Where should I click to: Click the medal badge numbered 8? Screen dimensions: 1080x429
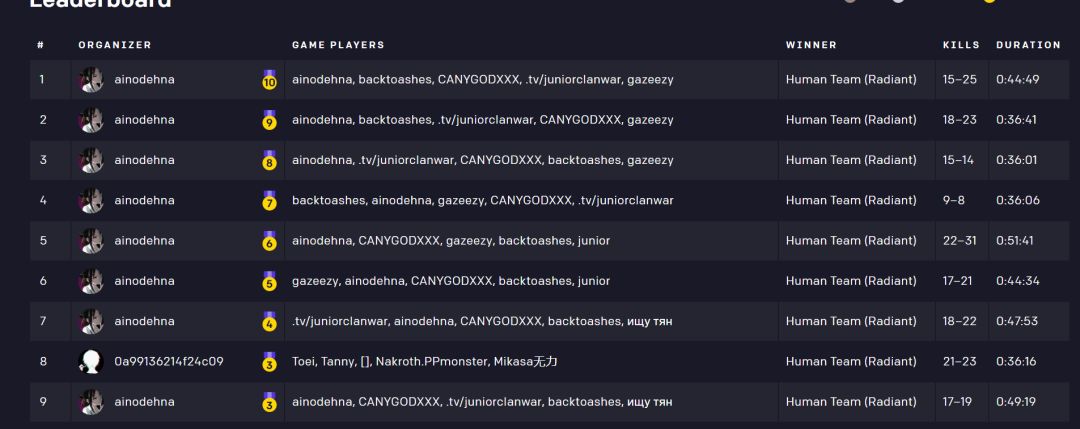(269, 160)
